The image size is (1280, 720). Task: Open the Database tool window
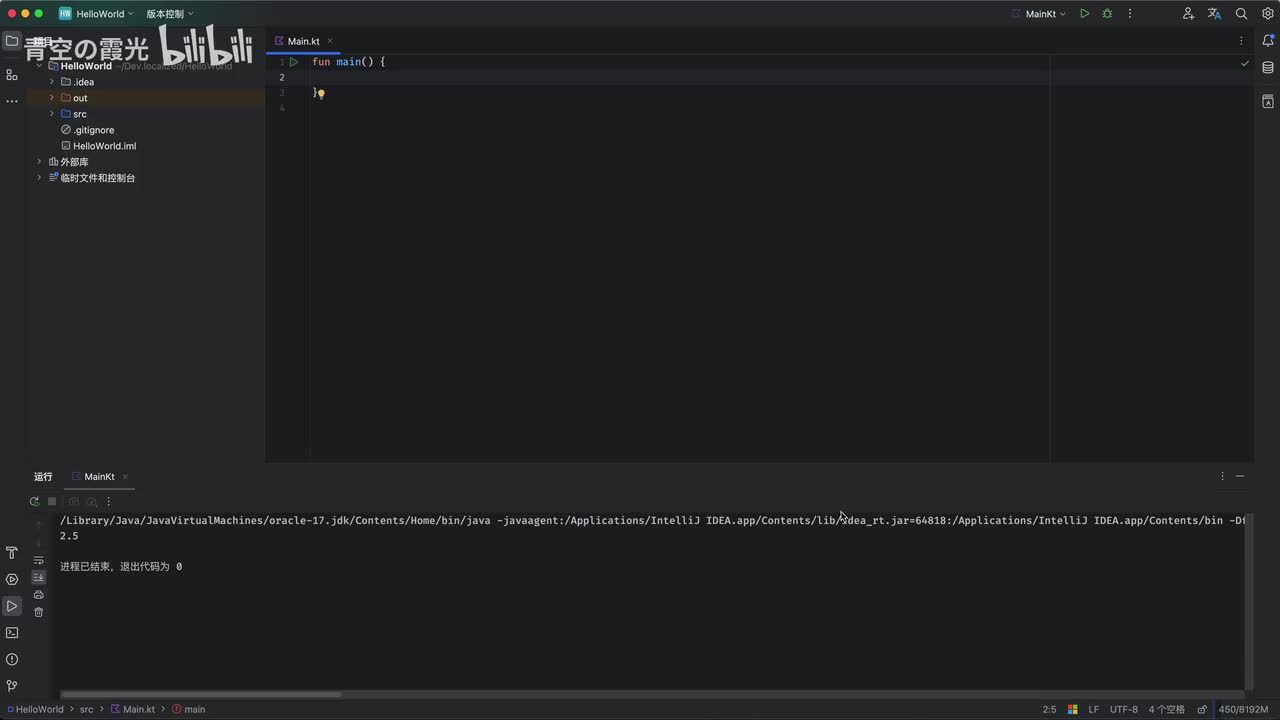[1268, 68]
